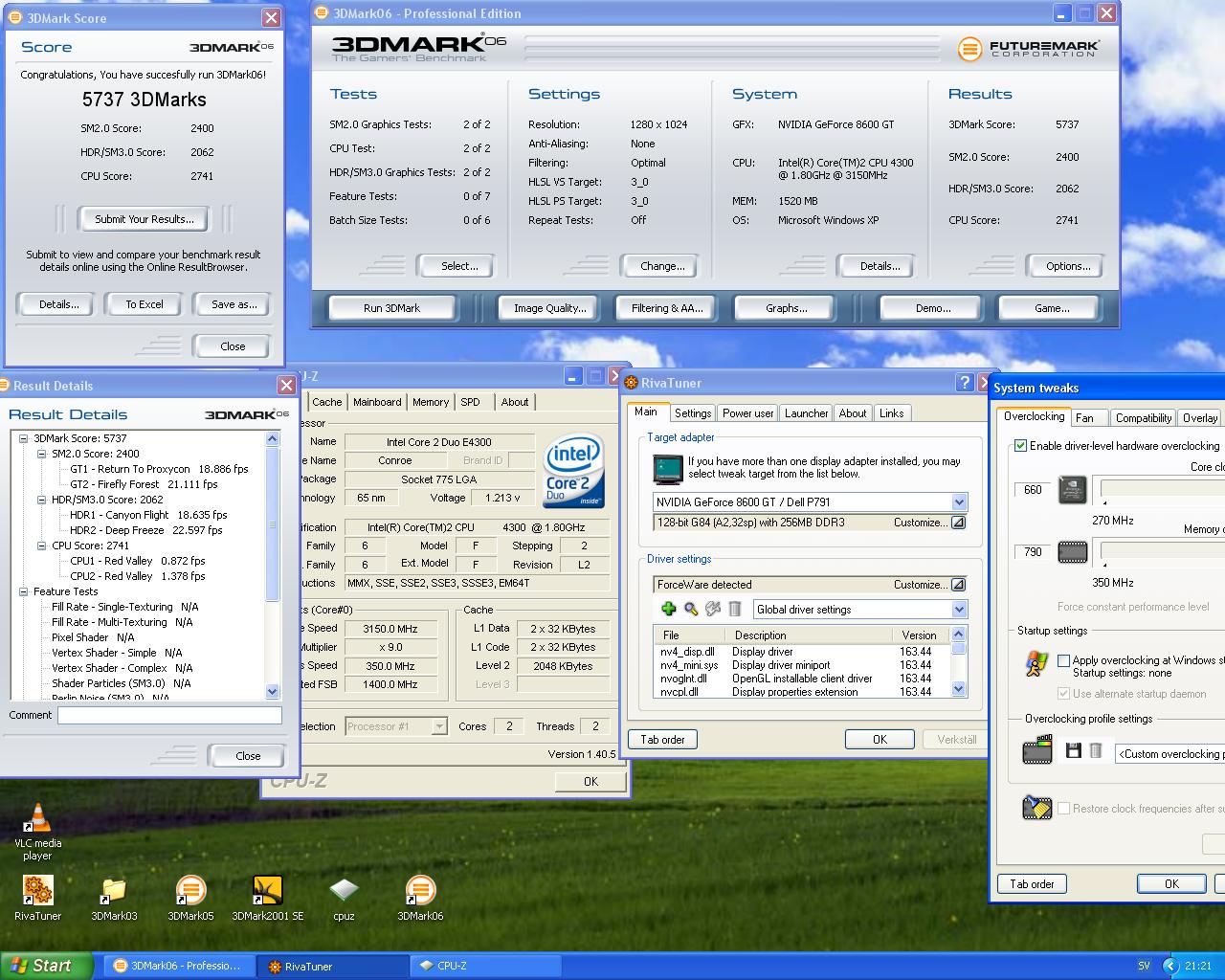Toggle Use alternate startup daemon checkbox
The width and height of the screenshot is (1225, 980).
(x=1063, y=694)
